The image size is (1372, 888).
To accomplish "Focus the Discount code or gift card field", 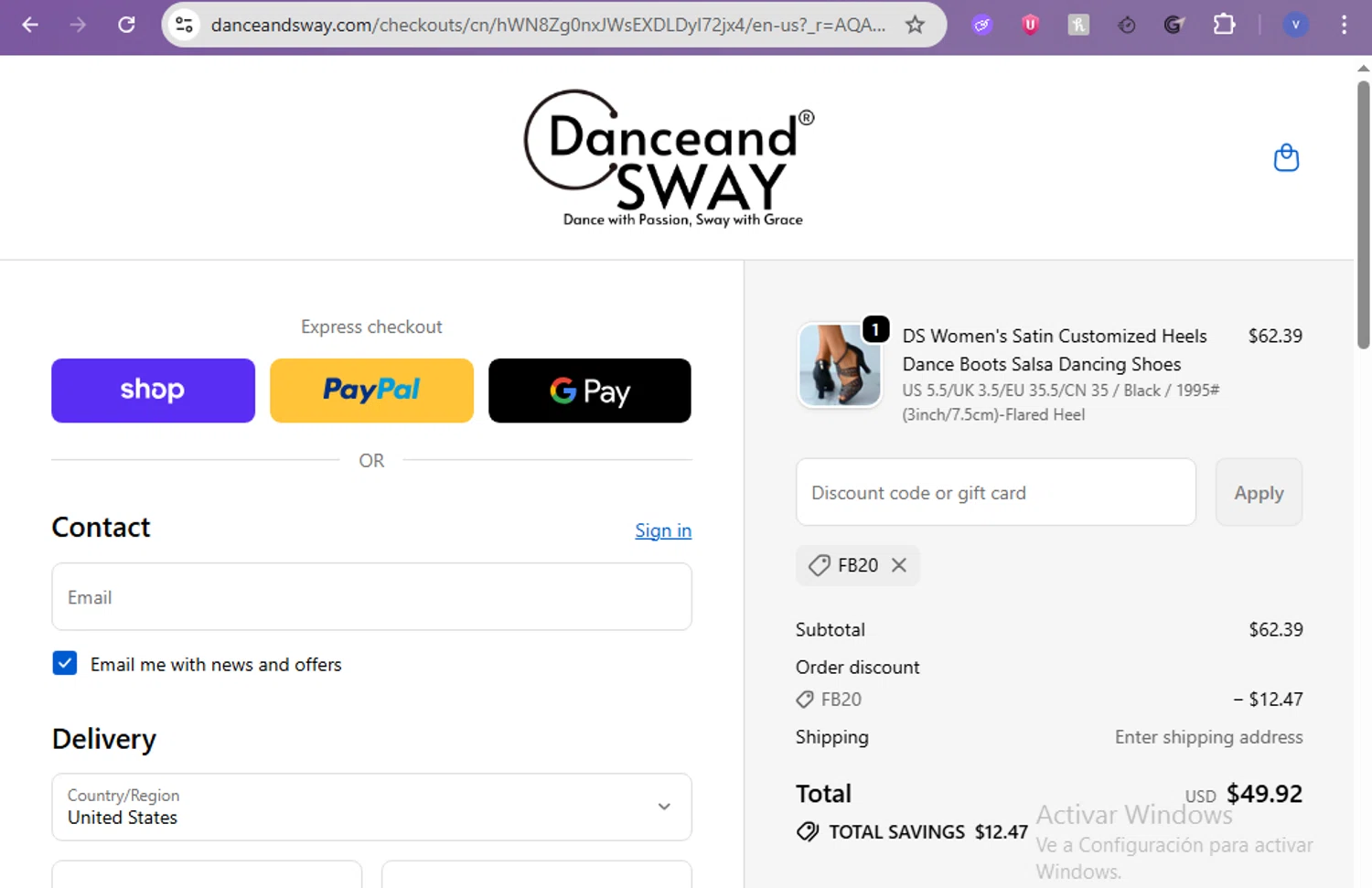I will [x=996, y=492].
